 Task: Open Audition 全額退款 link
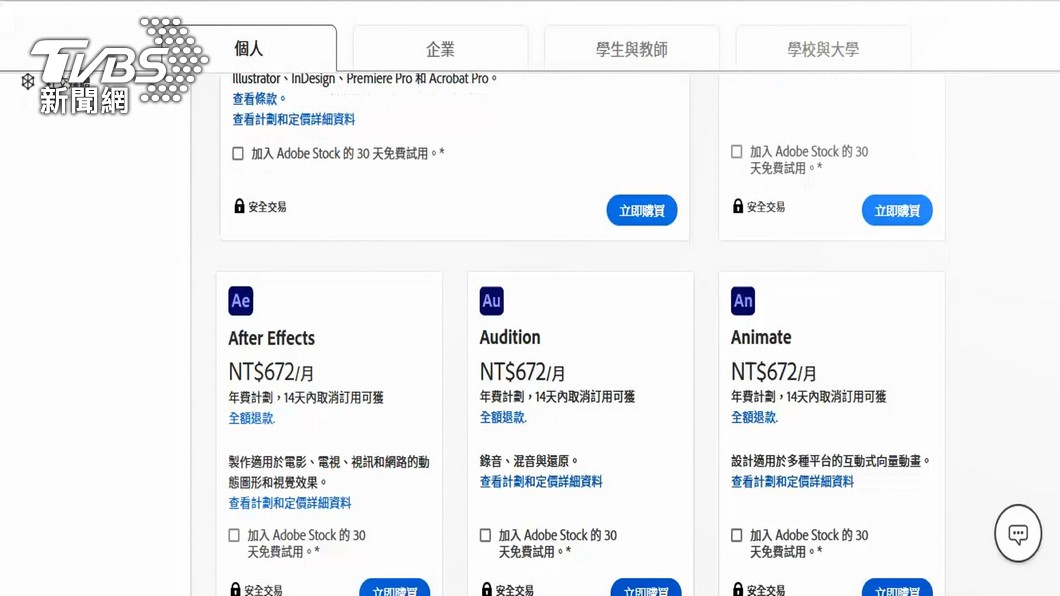503,417
